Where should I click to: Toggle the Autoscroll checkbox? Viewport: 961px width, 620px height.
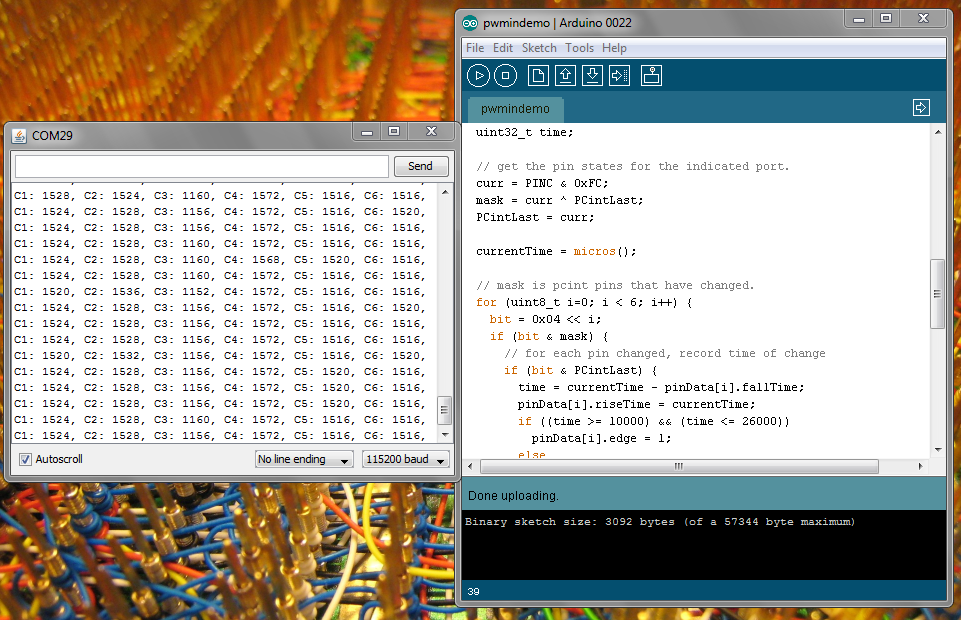[25, 459]
